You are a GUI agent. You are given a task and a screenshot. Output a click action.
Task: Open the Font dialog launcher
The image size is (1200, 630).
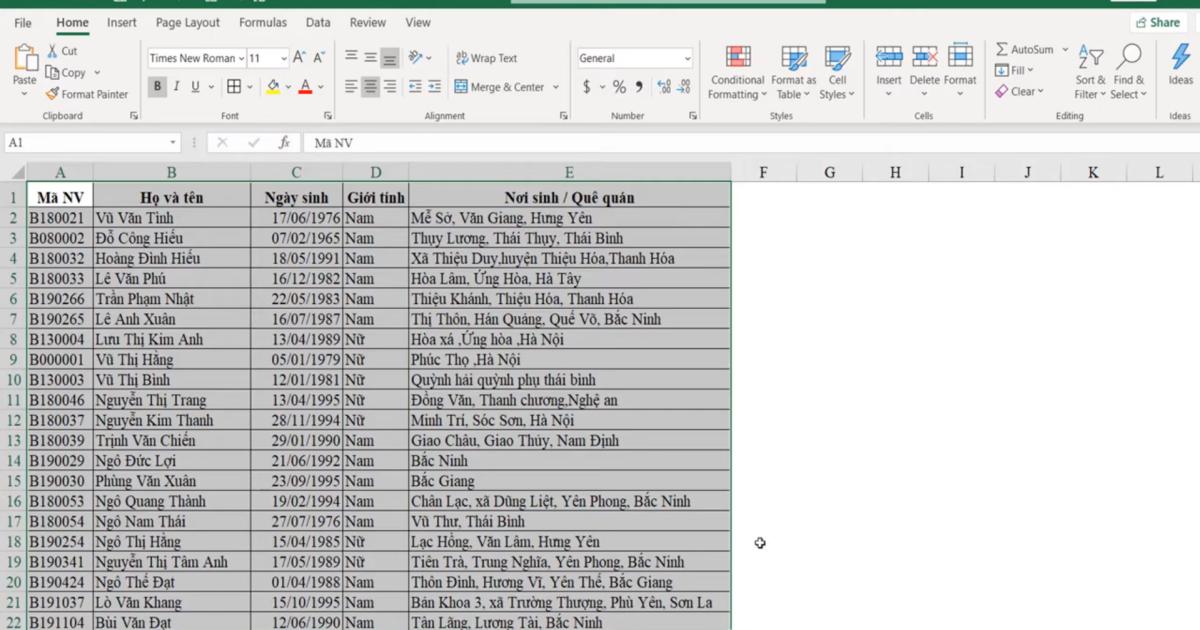click(328, 116)
